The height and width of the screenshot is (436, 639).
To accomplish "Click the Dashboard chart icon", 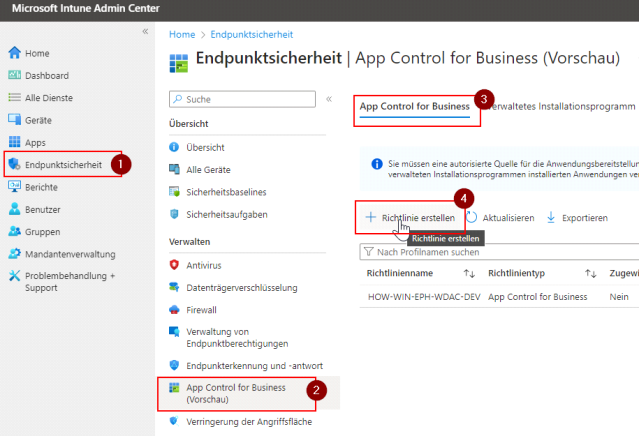I will [x=14, y=75].
